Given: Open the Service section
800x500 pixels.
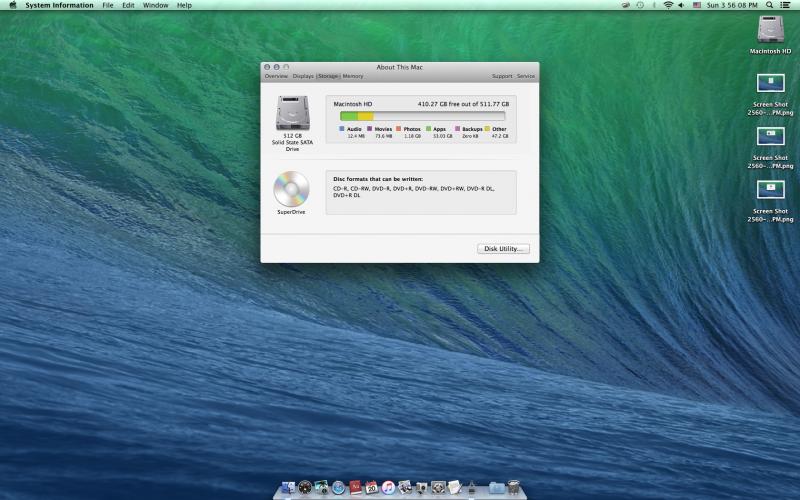Looking at the screenshot, I should (526, 76).
